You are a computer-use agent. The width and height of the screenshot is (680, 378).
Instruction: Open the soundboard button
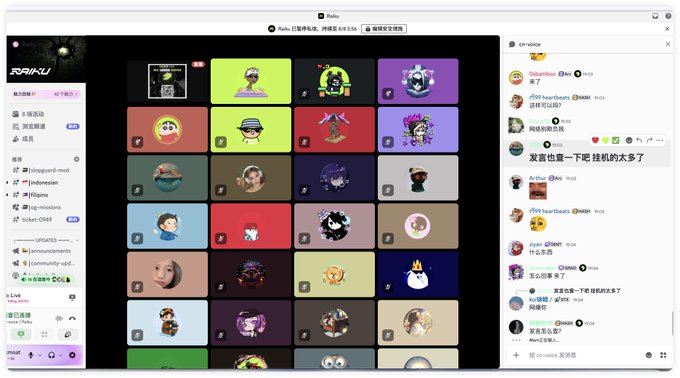68,334
